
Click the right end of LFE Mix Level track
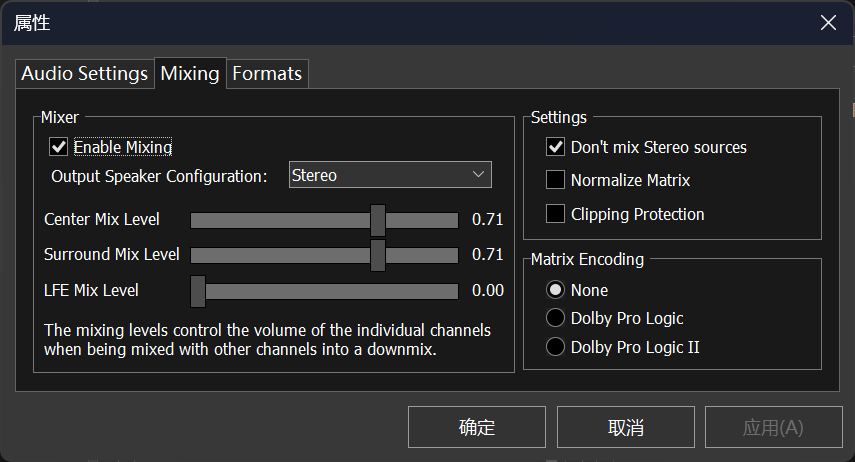point(455,291)
